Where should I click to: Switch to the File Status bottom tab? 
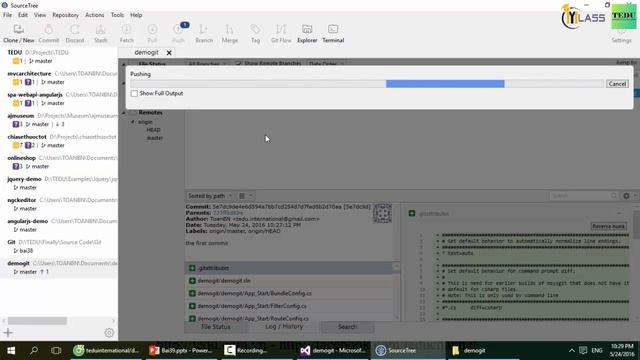[x=216, y=327]
